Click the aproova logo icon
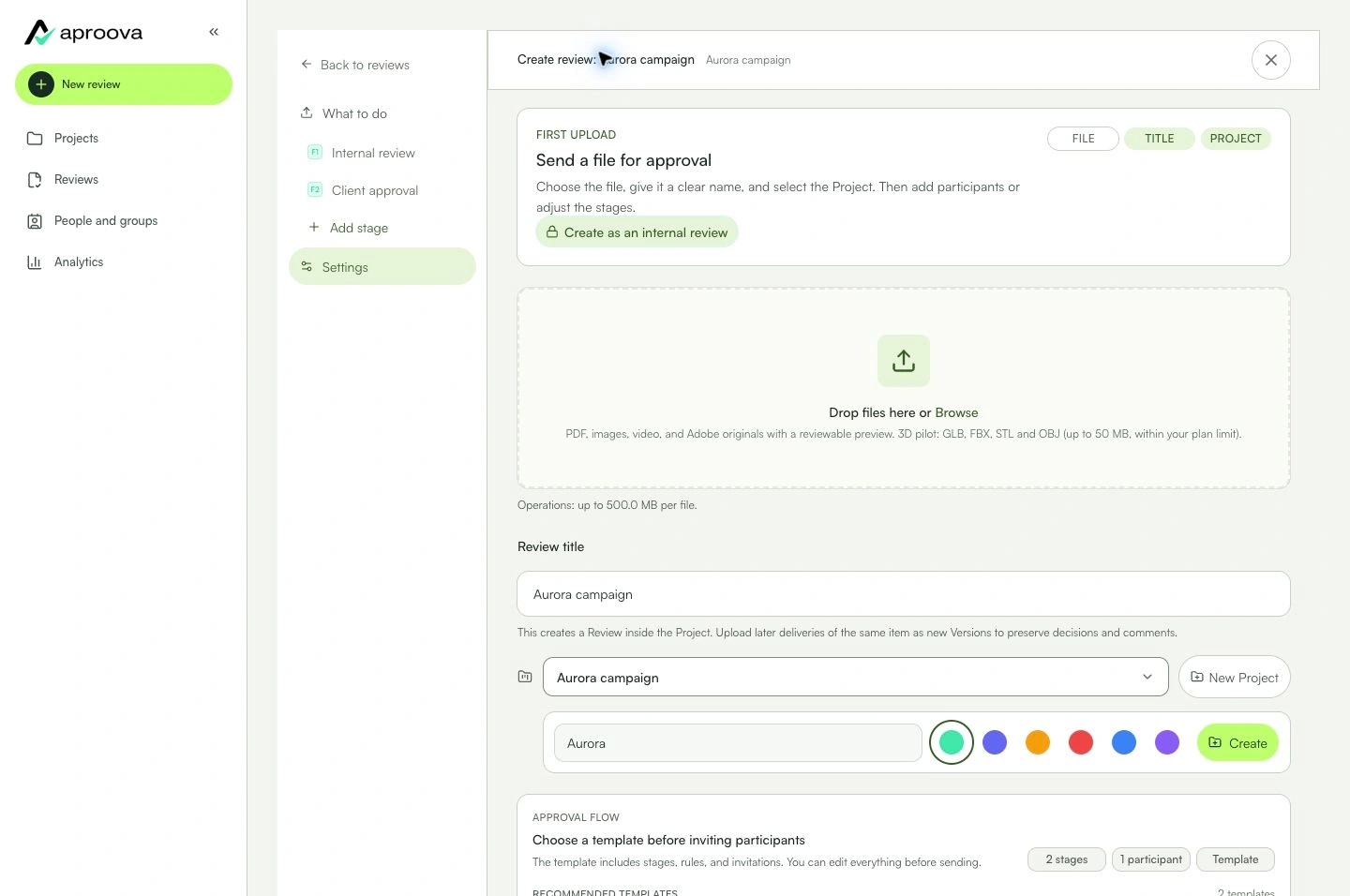The image size is (1350, 896). [x=39, y=33]
